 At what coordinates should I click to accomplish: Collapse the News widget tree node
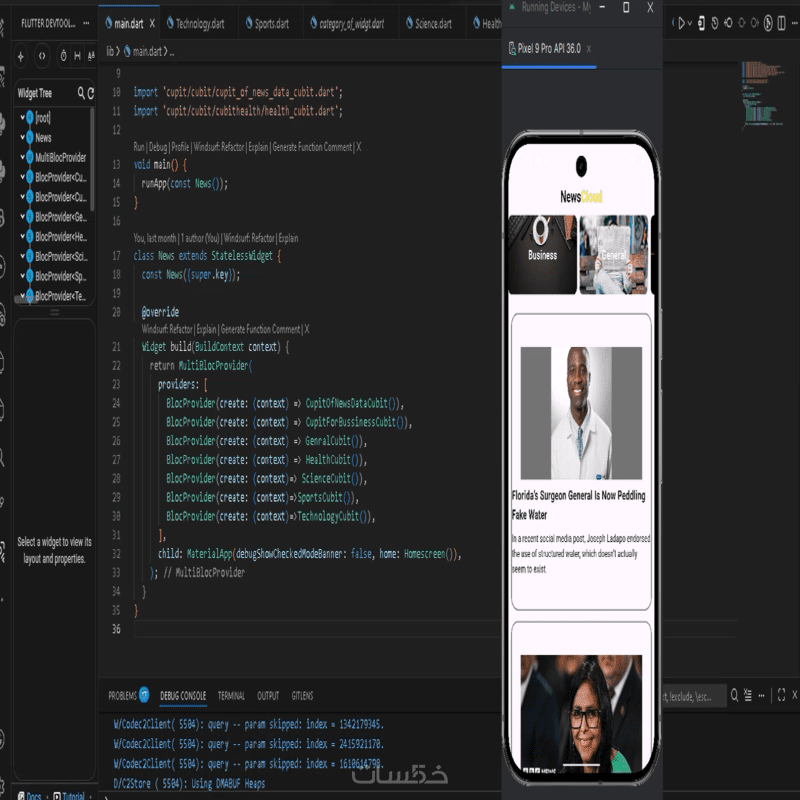point(23,138)
